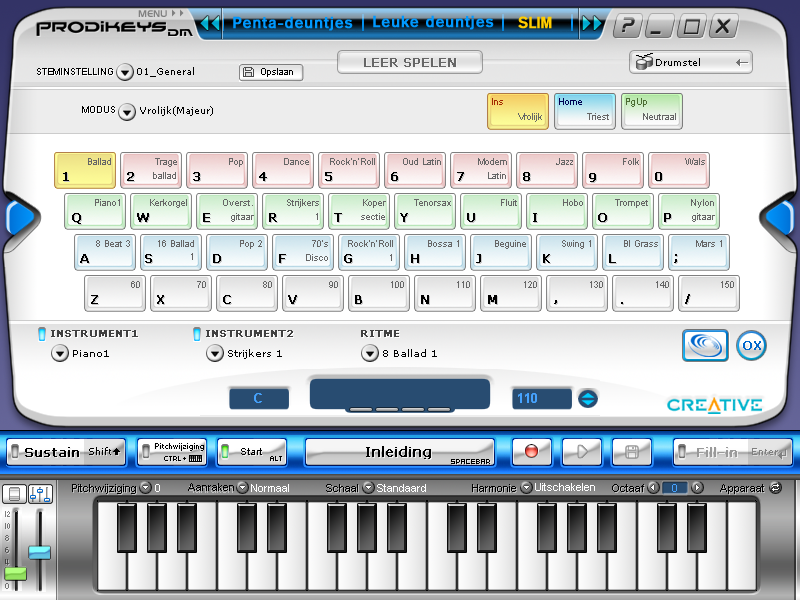Set tempo 120 with key M
800x600 pixels.
coord(511,293)
